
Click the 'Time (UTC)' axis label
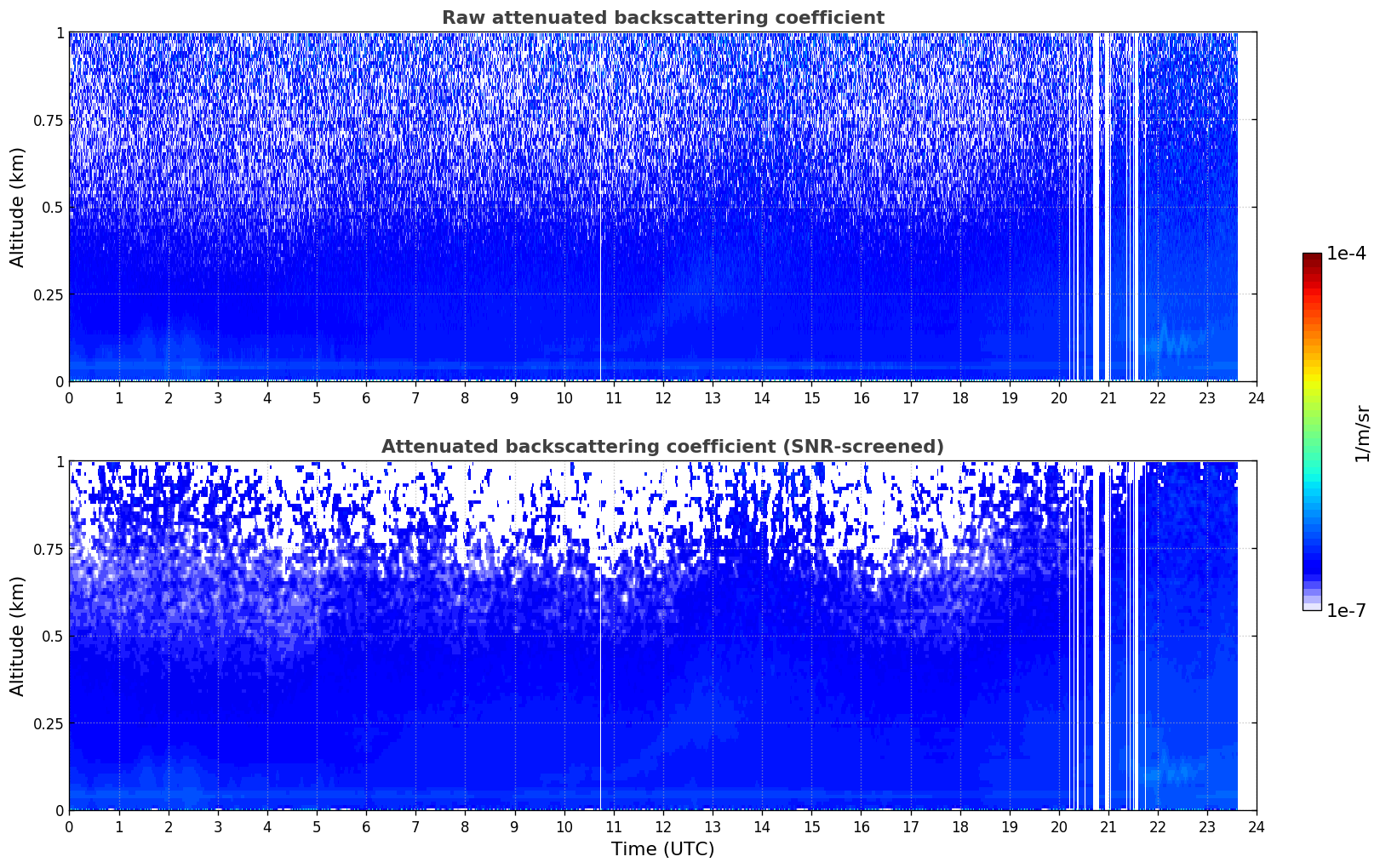662,849
